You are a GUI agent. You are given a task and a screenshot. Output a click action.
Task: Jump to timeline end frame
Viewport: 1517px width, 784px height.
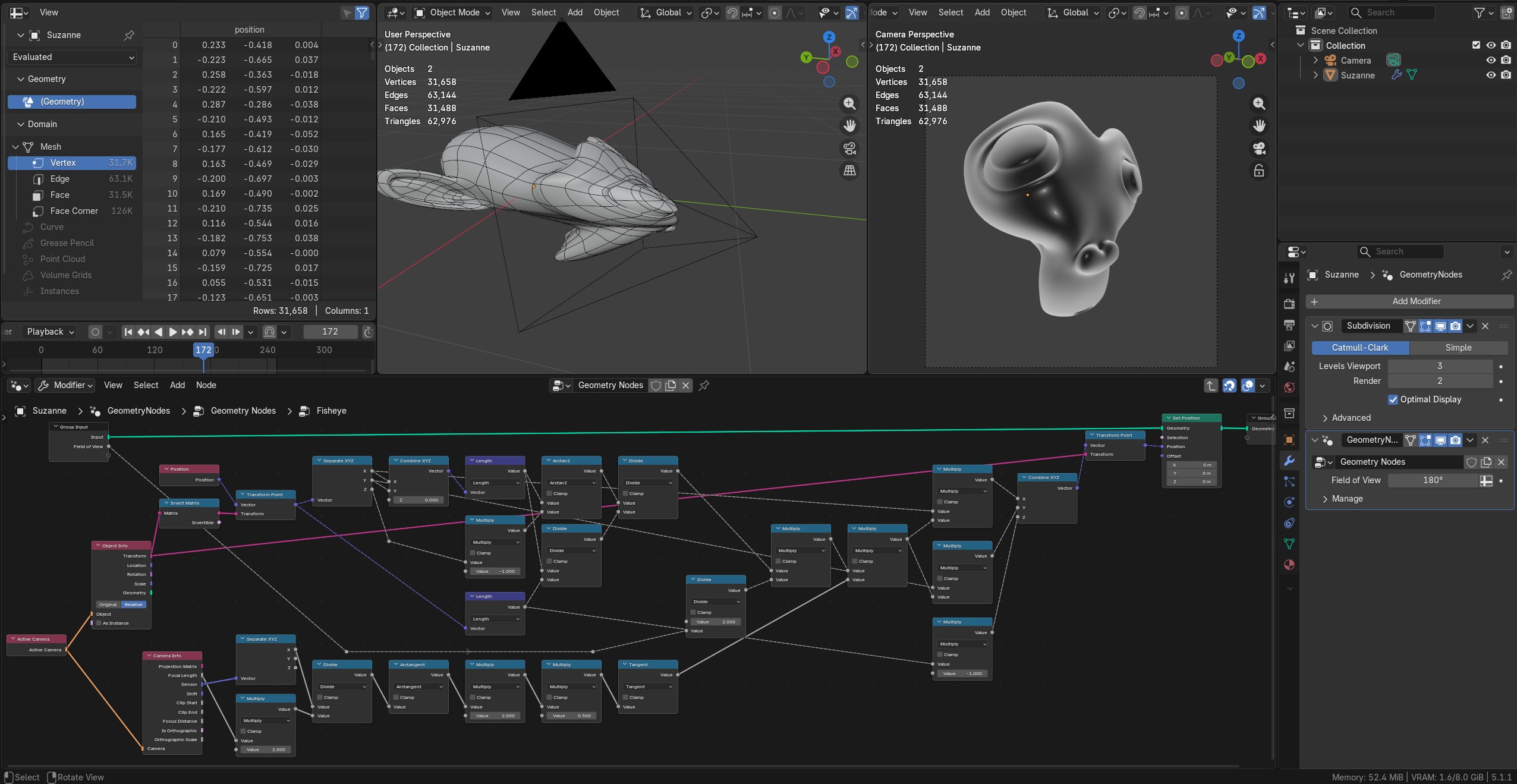tap(203, 332)
